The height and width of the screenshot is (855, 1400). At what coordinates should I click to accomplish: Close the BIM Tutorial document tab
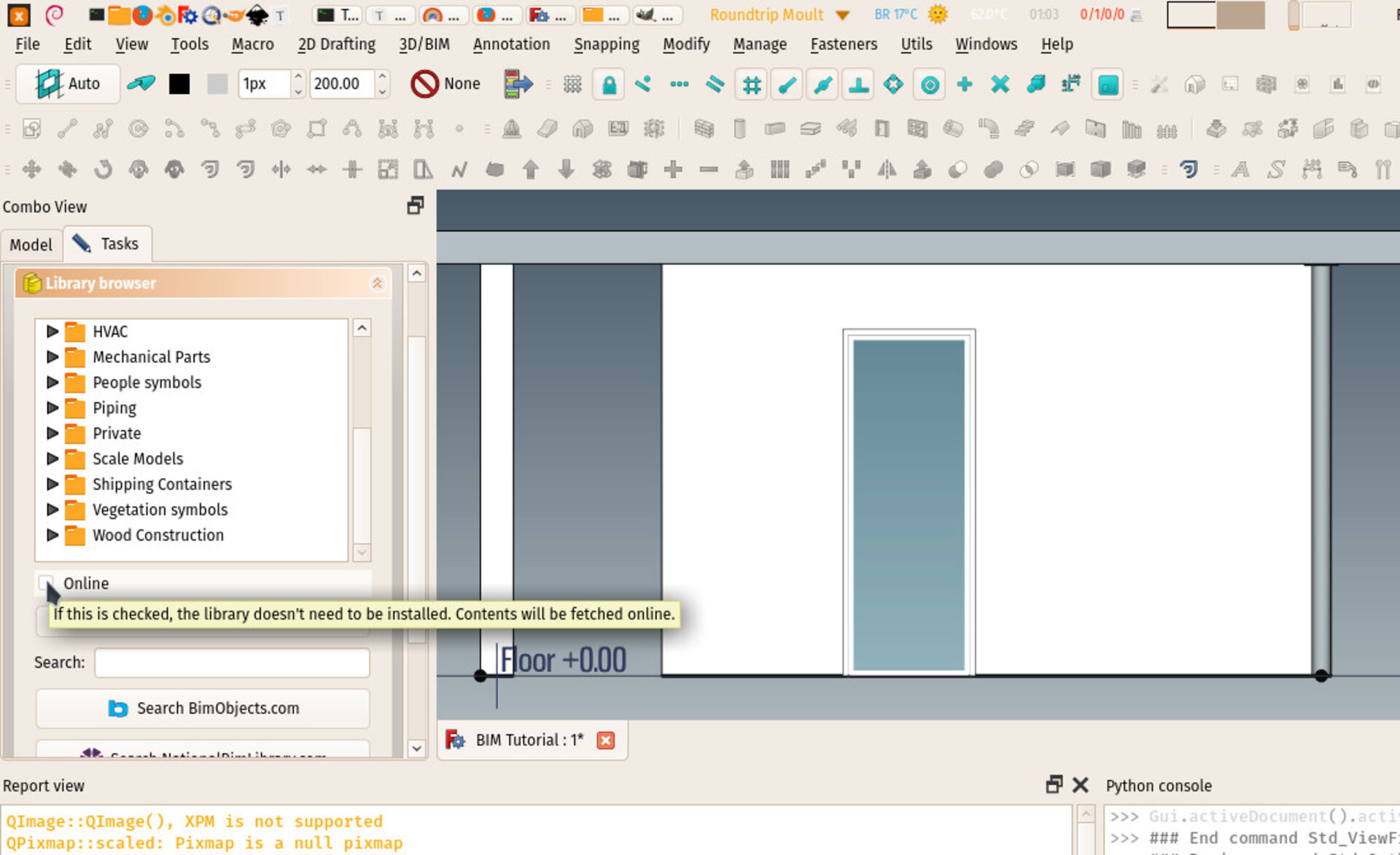tap(605, 741)
